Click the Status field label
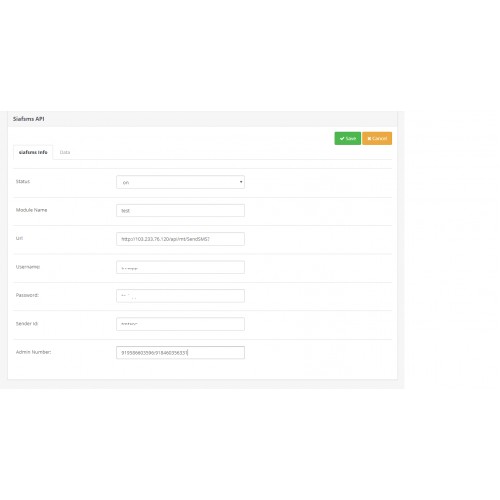The width and height of the screenshot is (500, 500). 23,181
